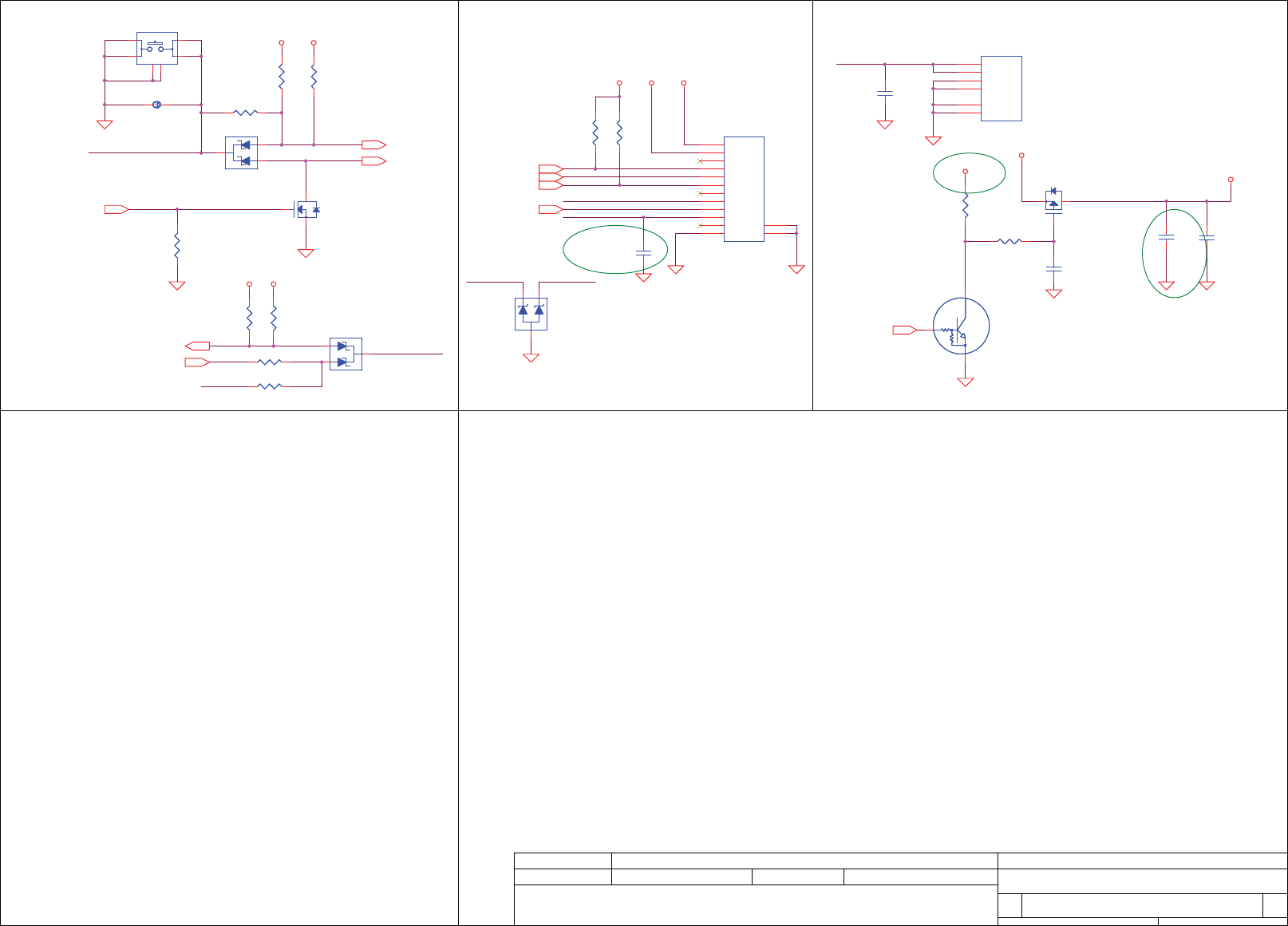Select the left-pointing output port under the twin pull-up resistors

click(197, 346)
